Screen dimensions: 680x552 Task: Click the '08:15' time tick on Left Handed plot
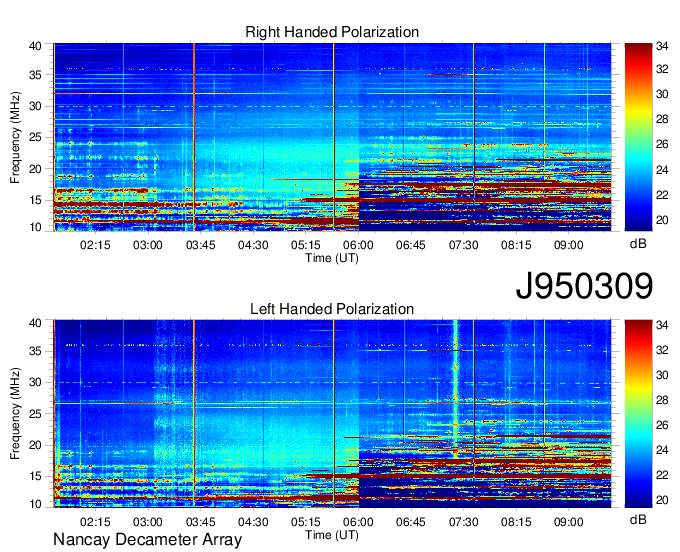pyautogui.click(x=516, y=522)
